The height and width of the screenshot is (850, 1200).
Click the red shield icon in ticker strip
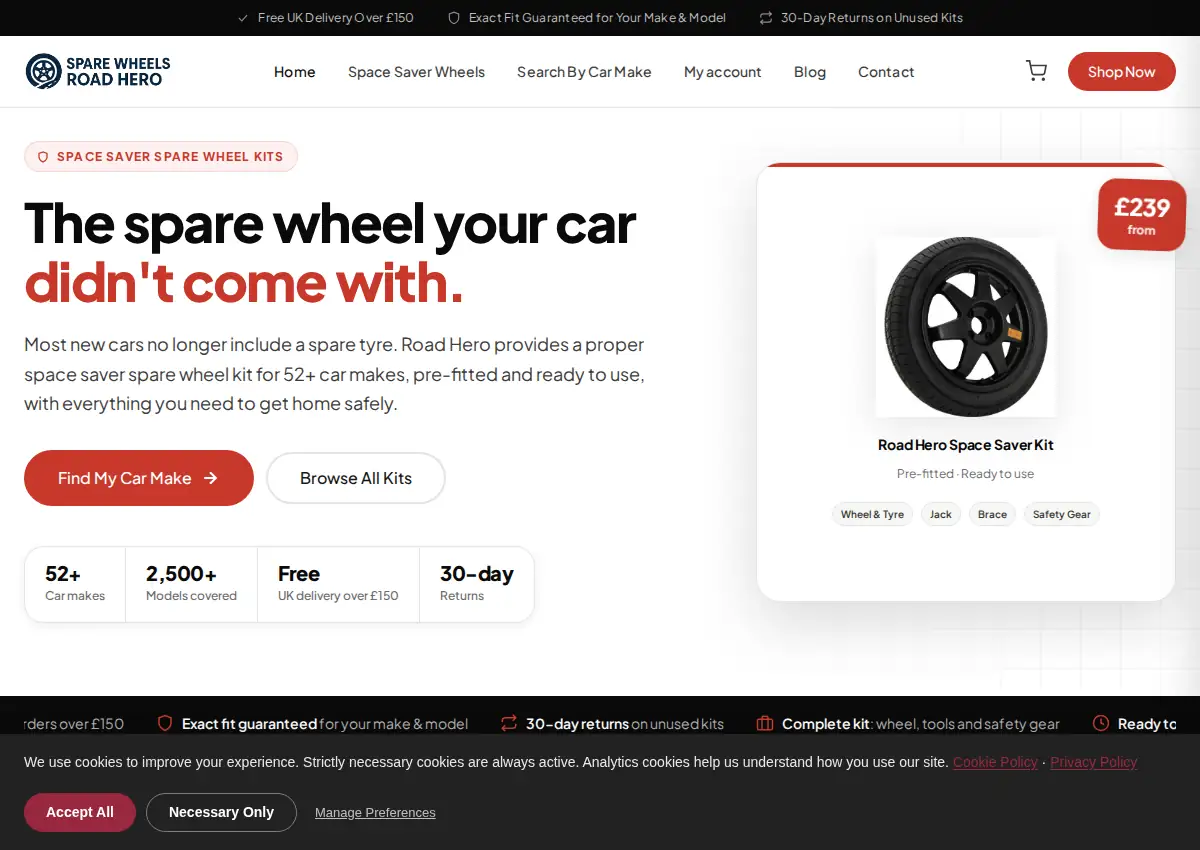165,723
